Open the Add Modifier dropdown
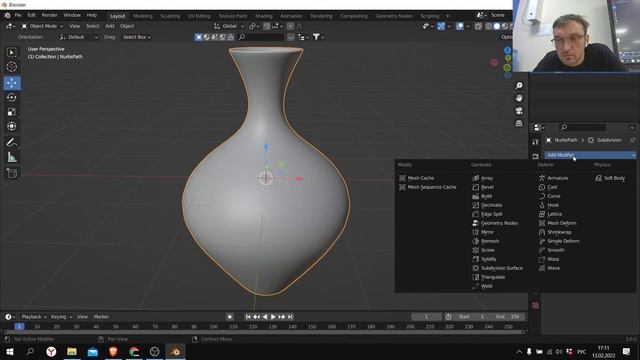Viewport: 640px width, 360px height. 590,155
